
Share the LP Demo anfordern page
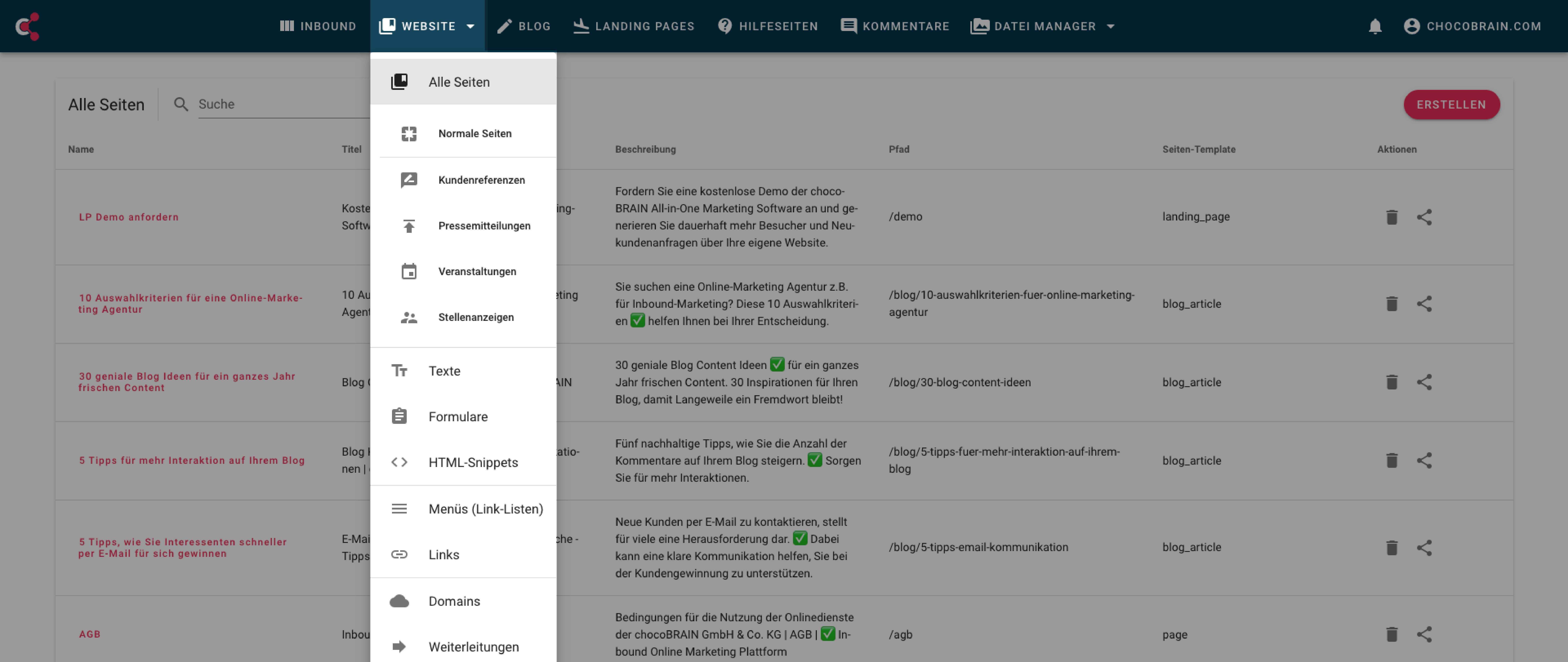[x=1424, y=217]
